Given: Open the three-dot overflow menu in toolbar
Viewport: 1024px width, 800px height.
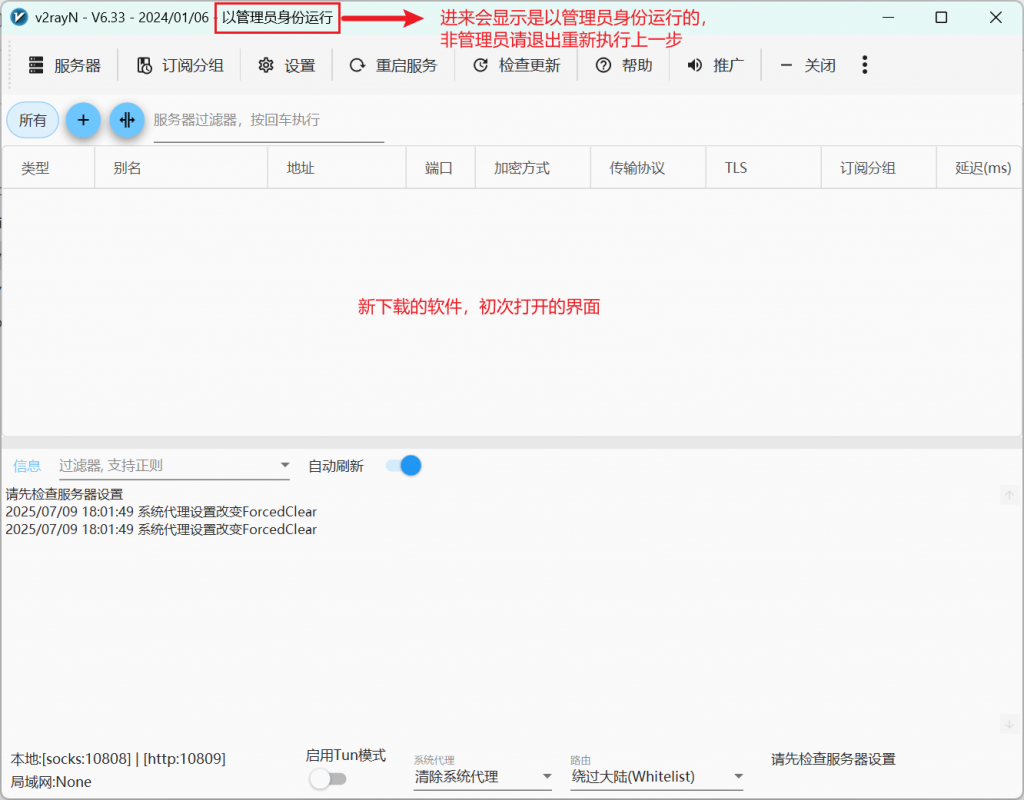Looking at the screenshot, I should [x=865, y=65].
